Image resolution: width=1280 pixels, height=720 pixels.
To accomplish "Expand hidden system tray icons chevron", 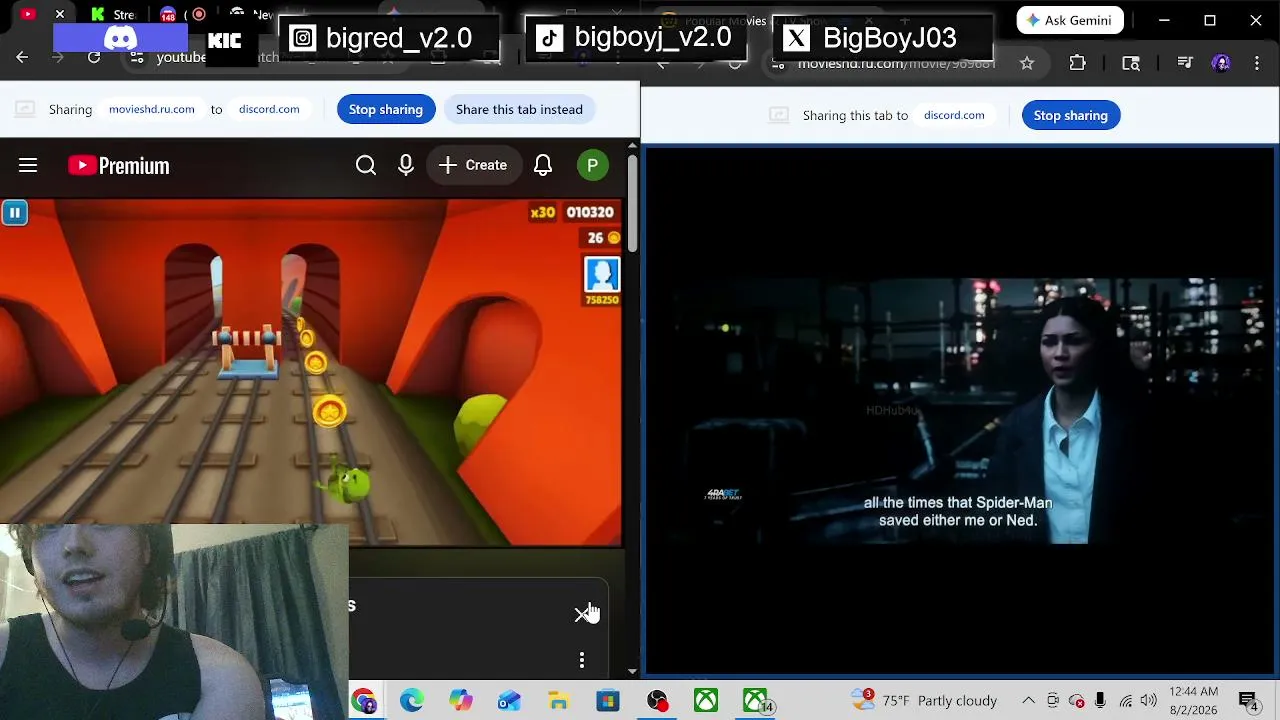I will tap(1028, 701).
